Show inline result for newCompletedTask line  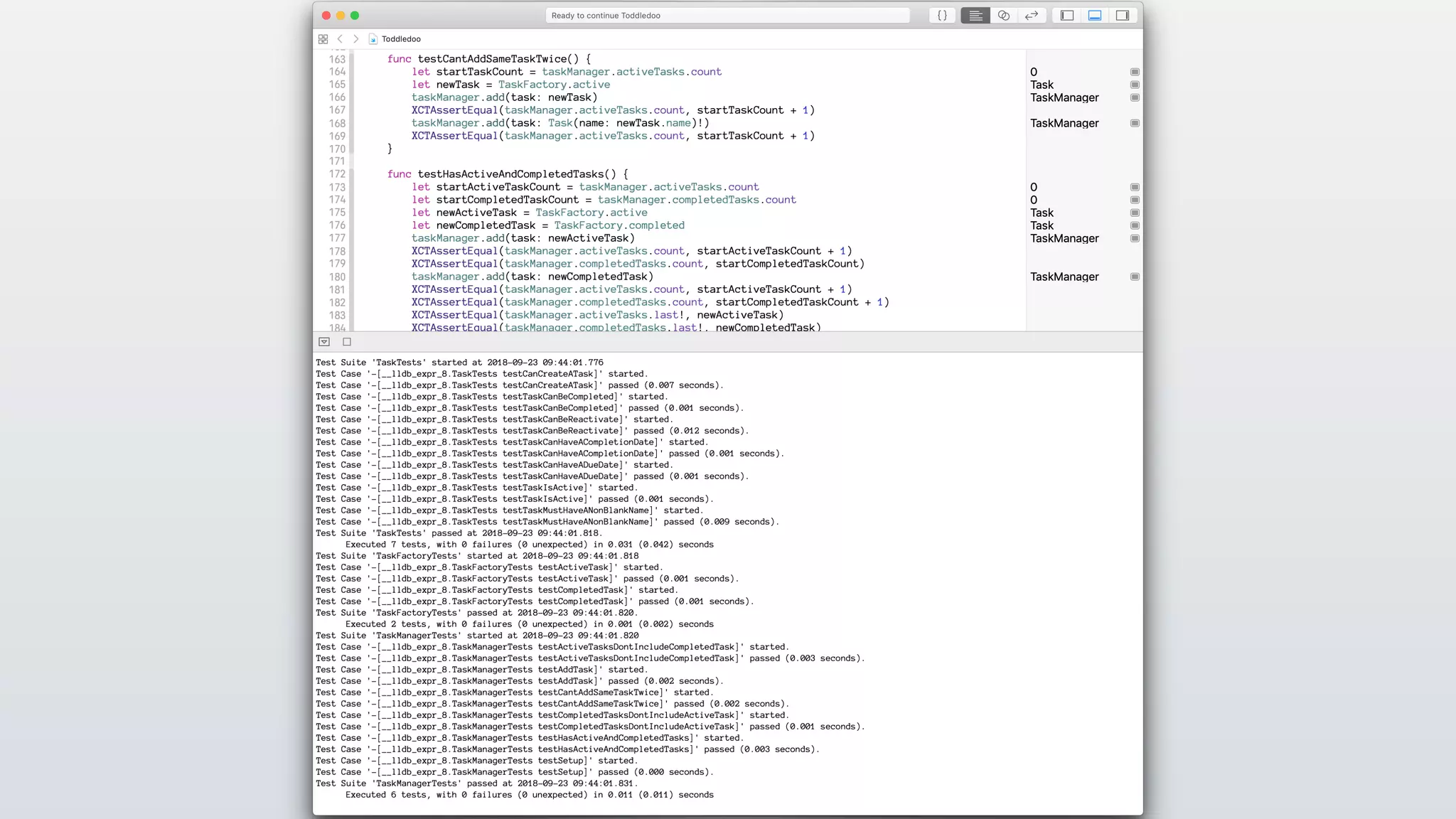[x=1135, y=225]
